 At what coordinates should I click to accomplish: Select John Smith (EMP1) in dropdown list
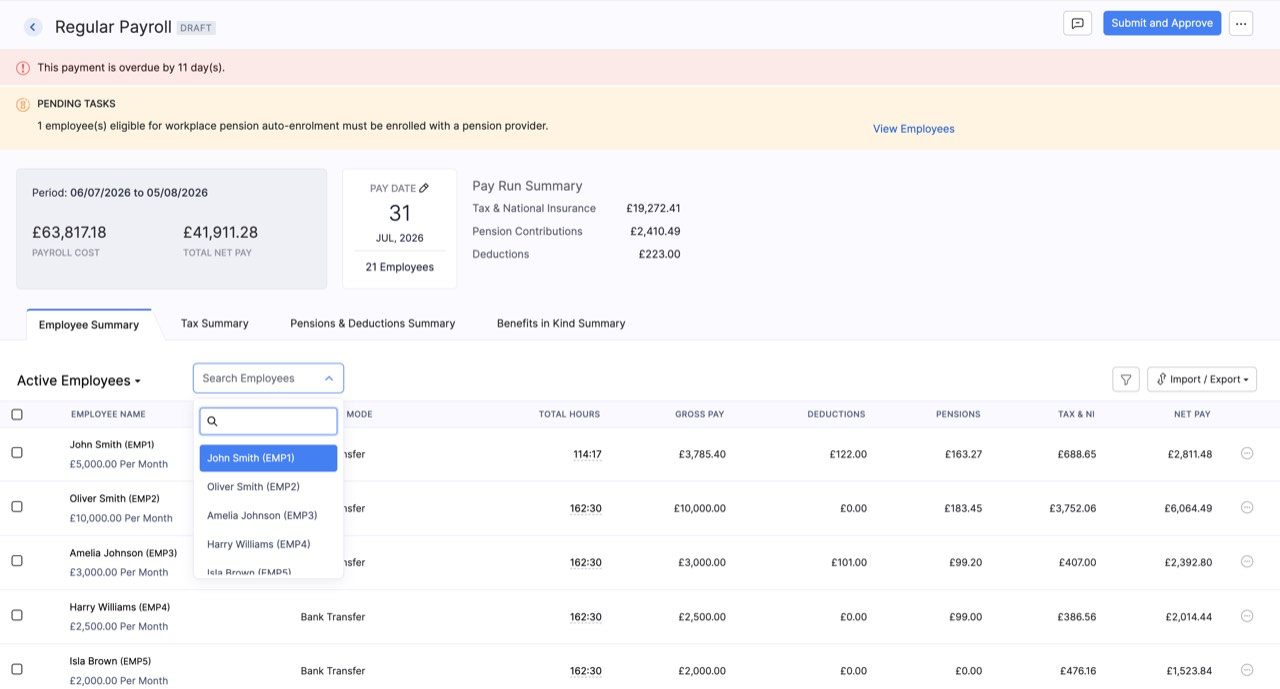coord(268,458)
